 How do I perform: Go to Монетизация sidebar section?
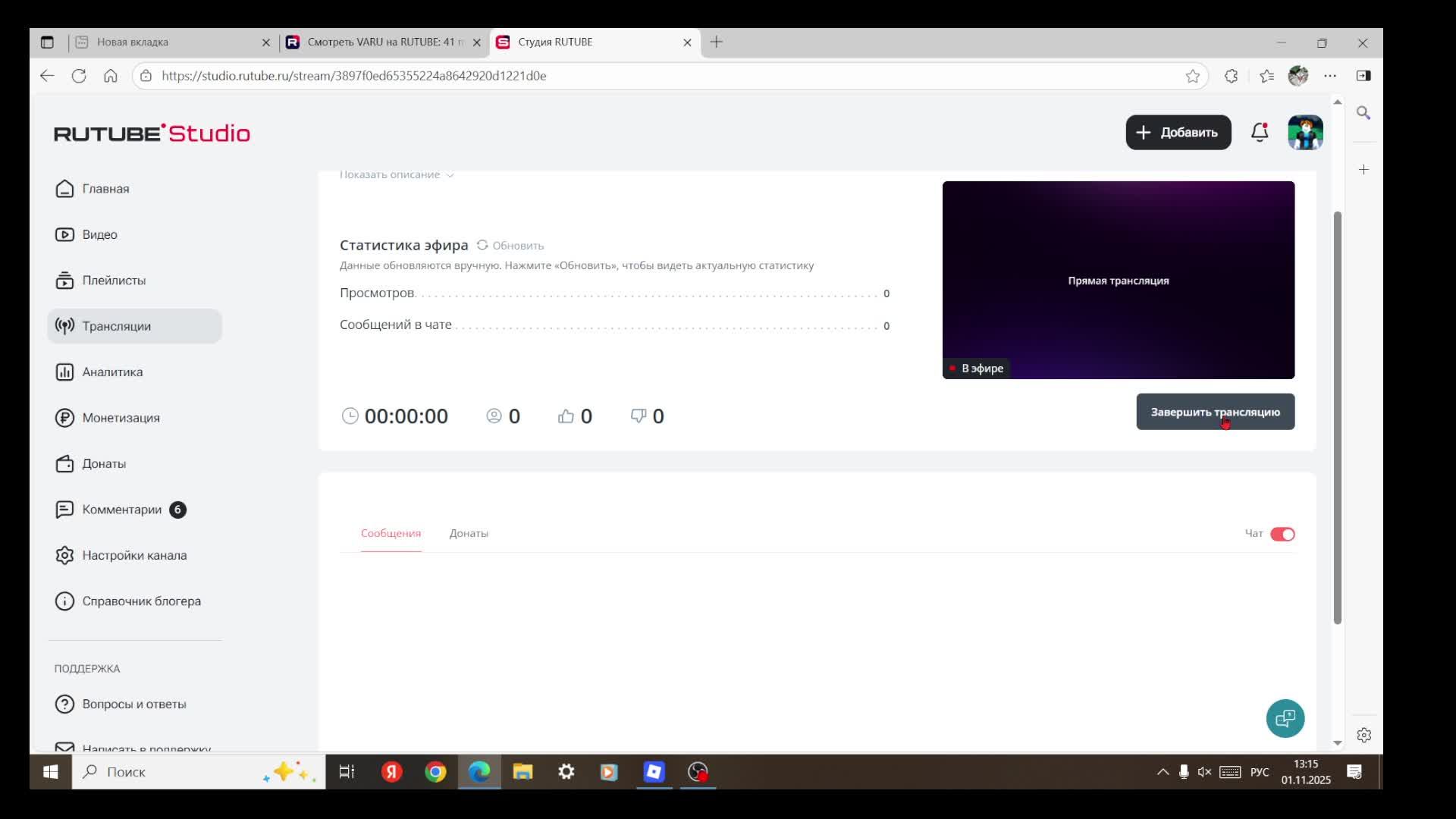pyautogui.click(x=121, y=418)
